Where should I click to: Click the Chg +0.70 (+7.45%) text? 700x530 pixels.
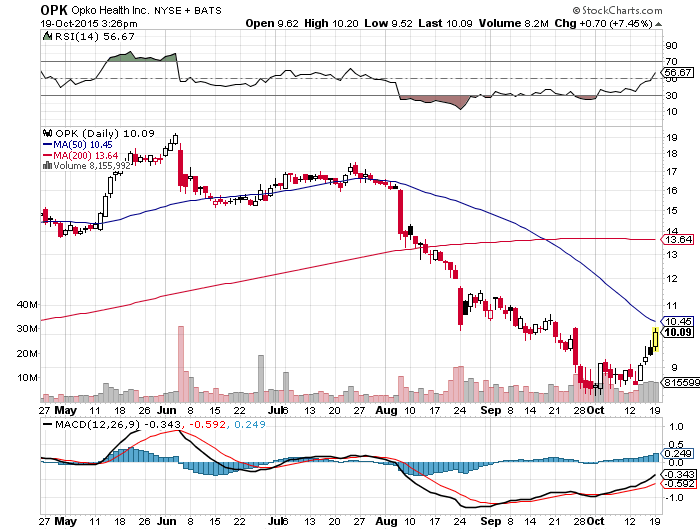click(604, 23)
